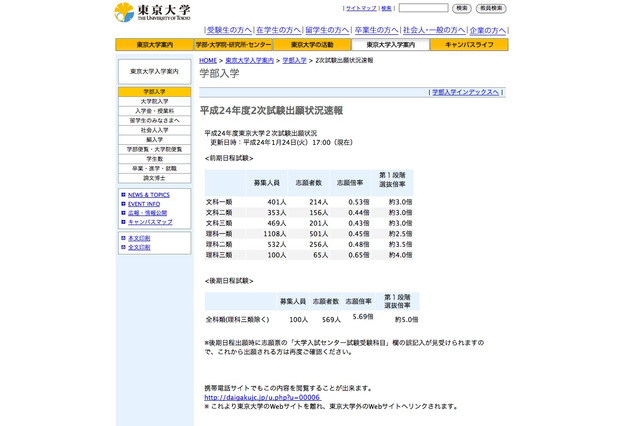Click the 全文印刷 print link

coord(139,247)
